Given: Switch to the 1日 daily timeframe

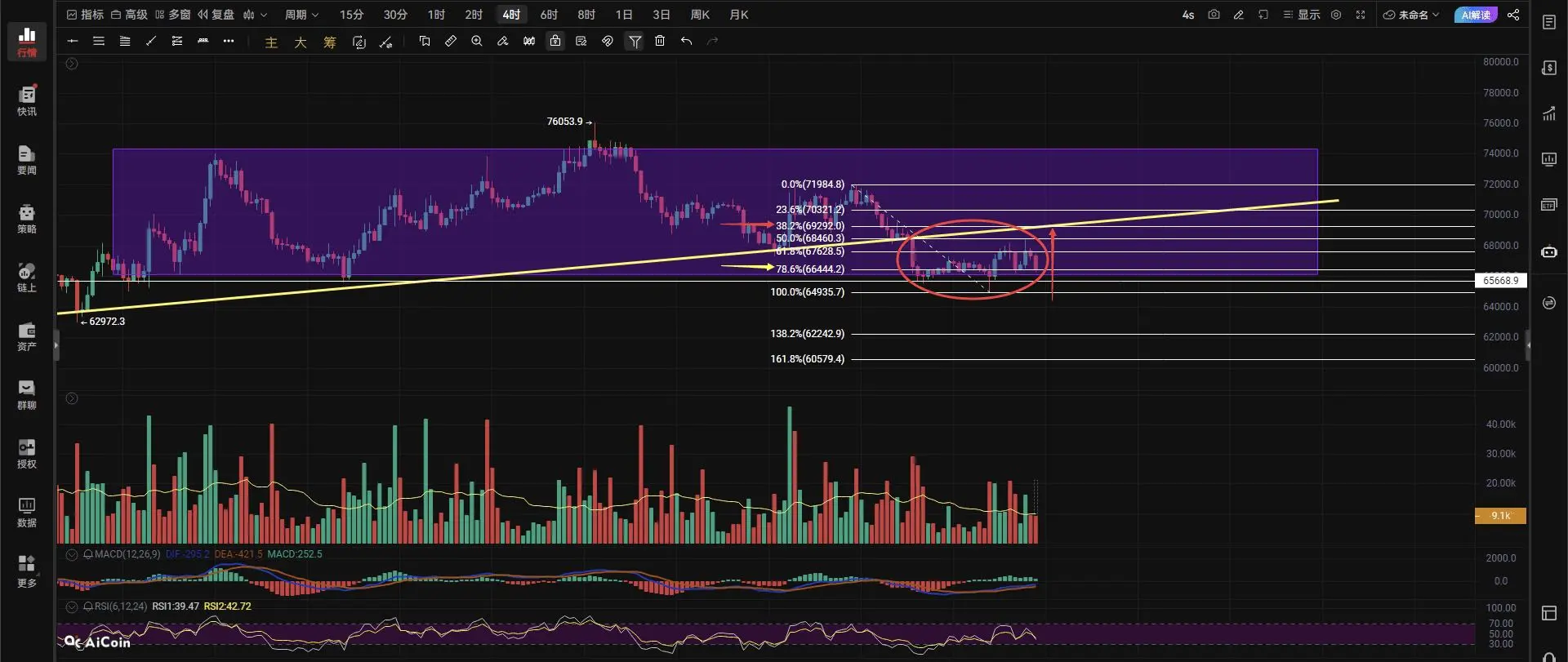Looking at the screenshot, I should click(x=624, y=15).
